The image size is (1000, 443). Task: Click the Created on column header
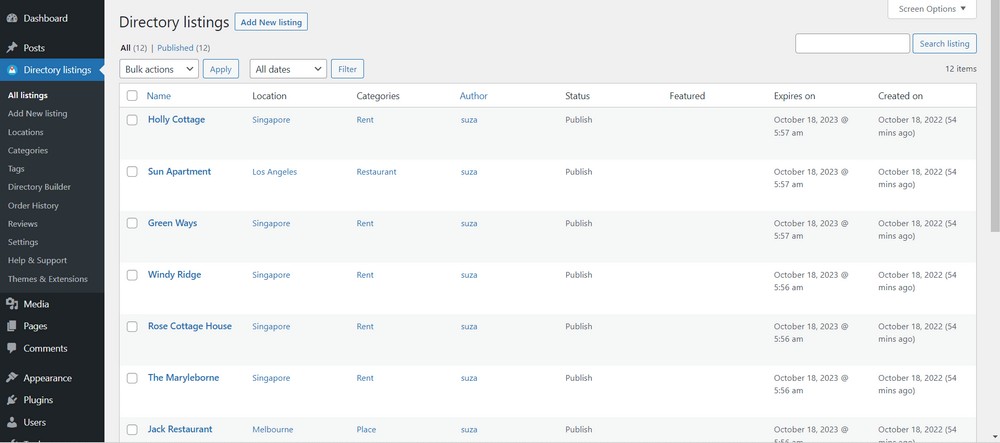pyautogui.click(x=900, y=96)
